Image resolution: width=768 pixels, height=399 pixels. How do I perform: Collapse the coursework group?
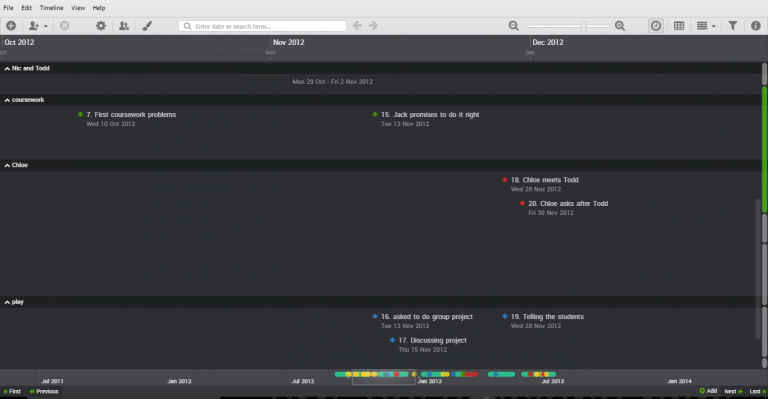click(7, 100)
